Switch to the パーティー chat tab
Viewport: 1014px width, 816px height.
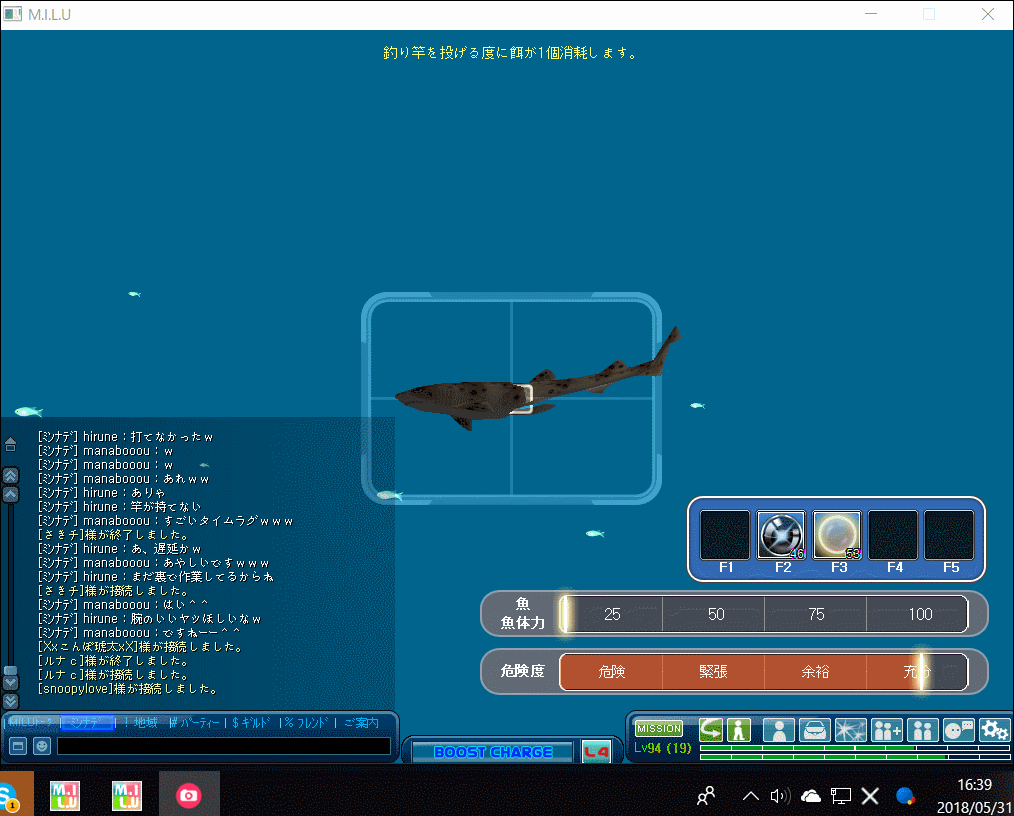point(195,722)
